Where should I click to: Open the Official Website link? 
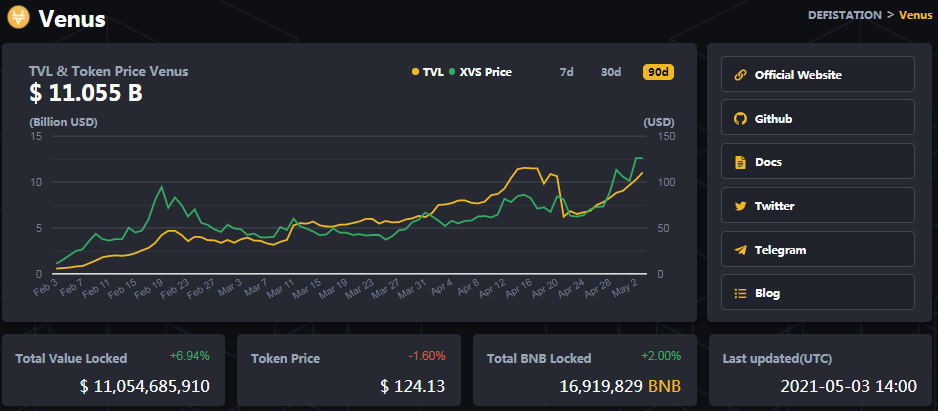[818, 74]
